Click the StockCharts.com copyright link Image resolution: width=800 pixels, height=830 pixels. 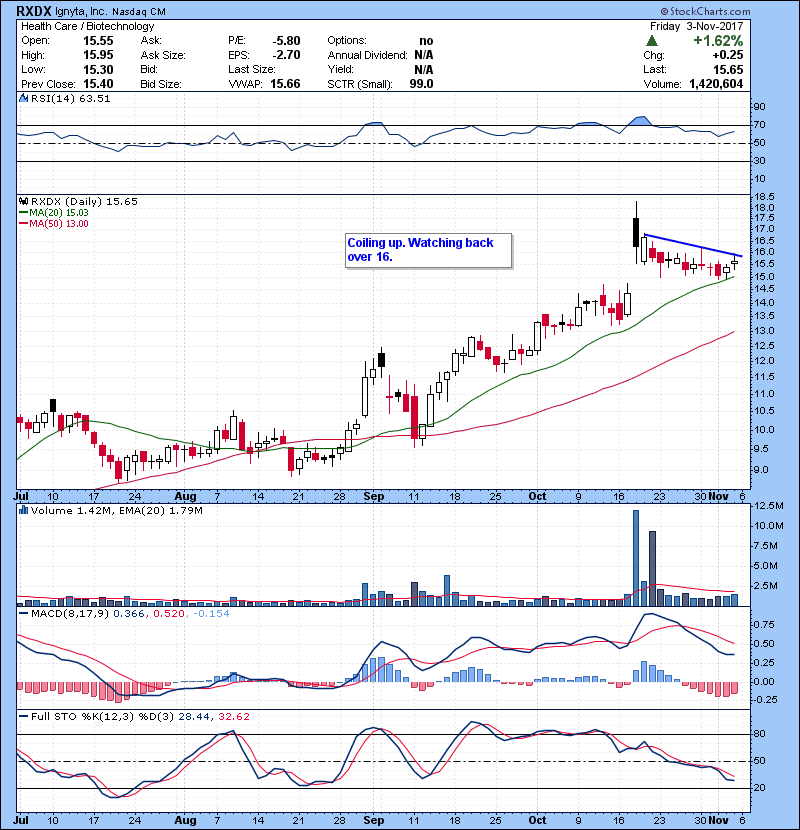coord(705,11)
